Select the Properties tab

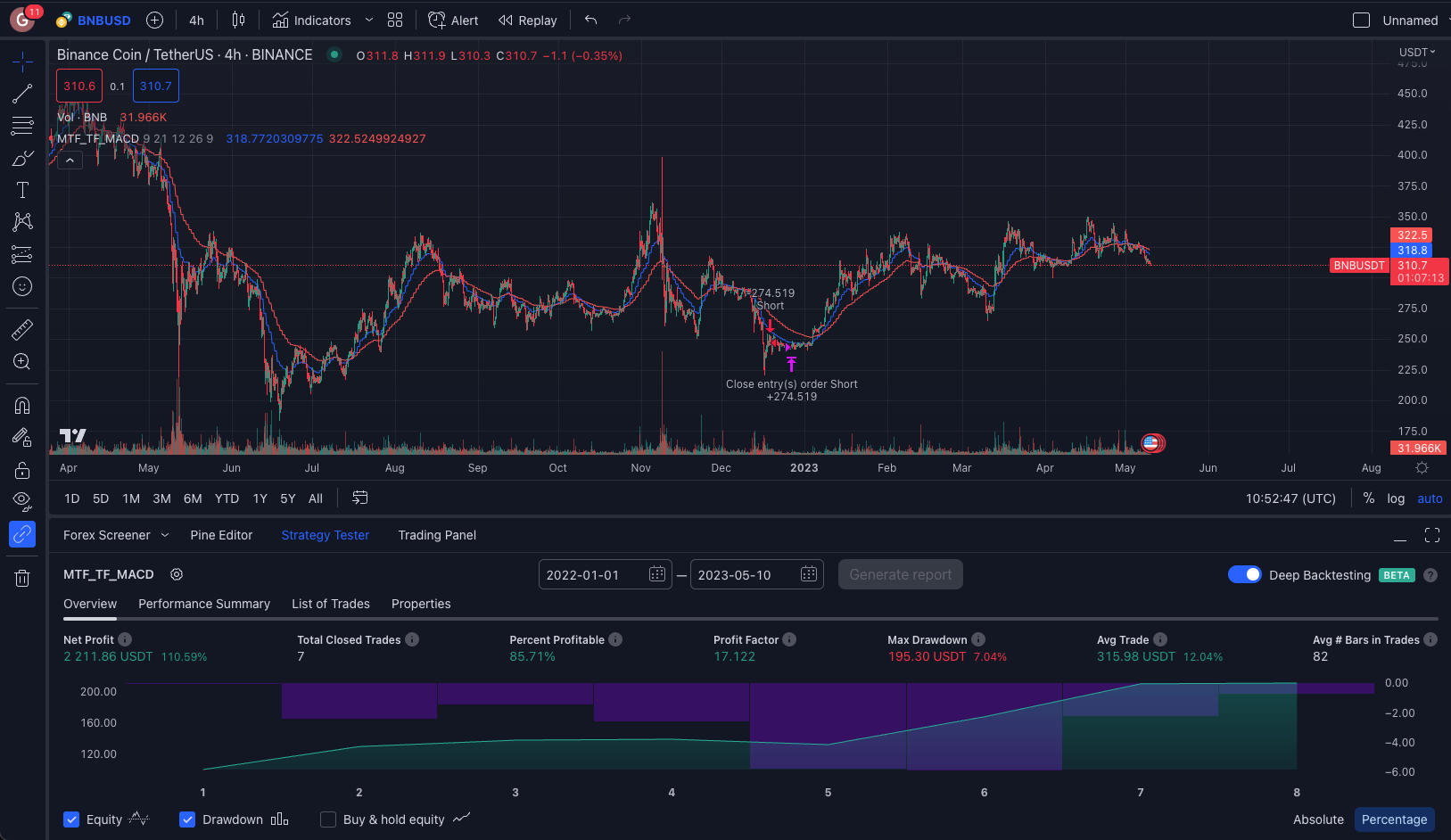pos(421,604)
